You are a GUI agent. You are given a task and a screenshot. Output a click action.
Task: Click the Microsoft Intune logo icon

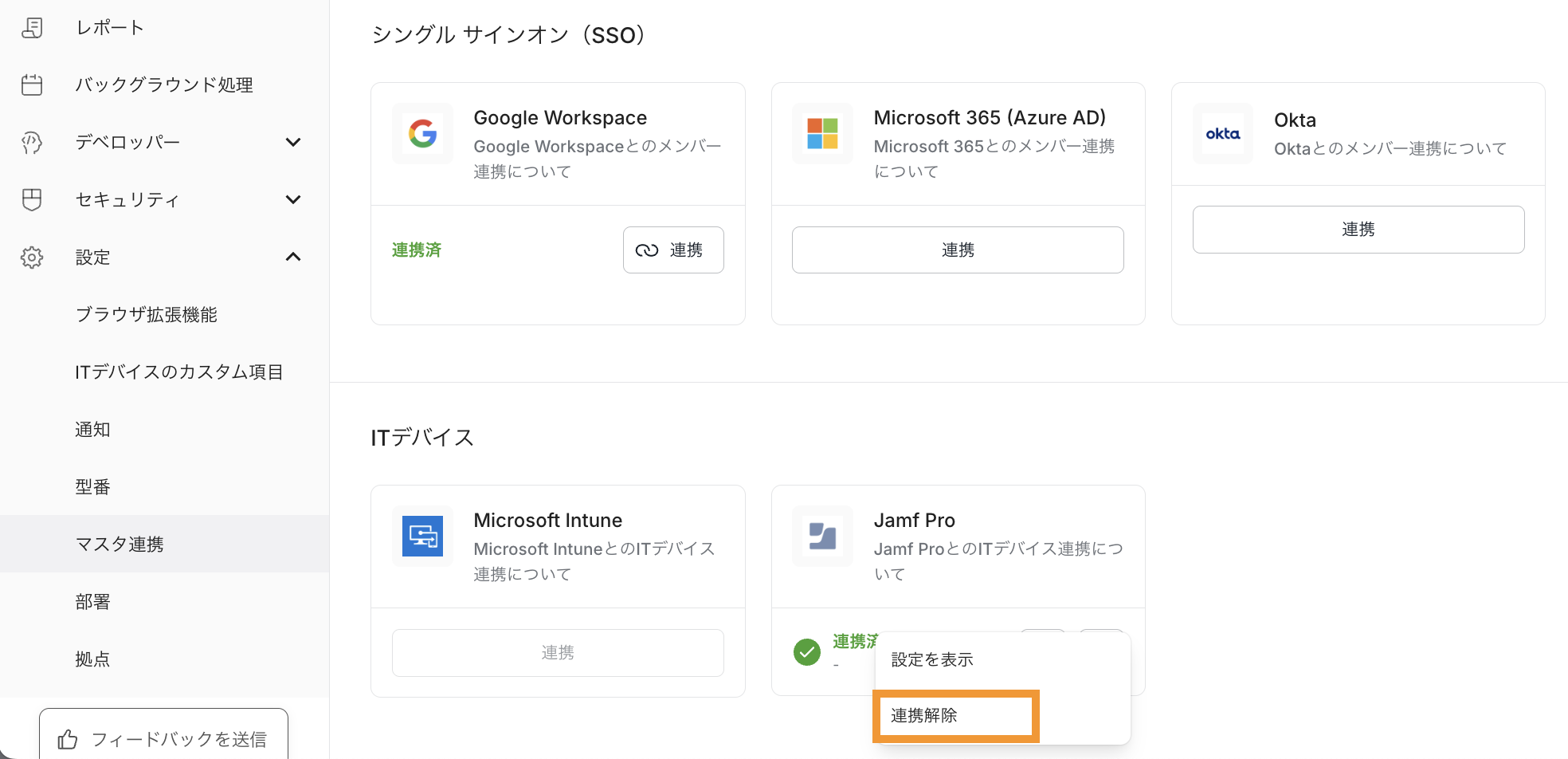(422, 537)
